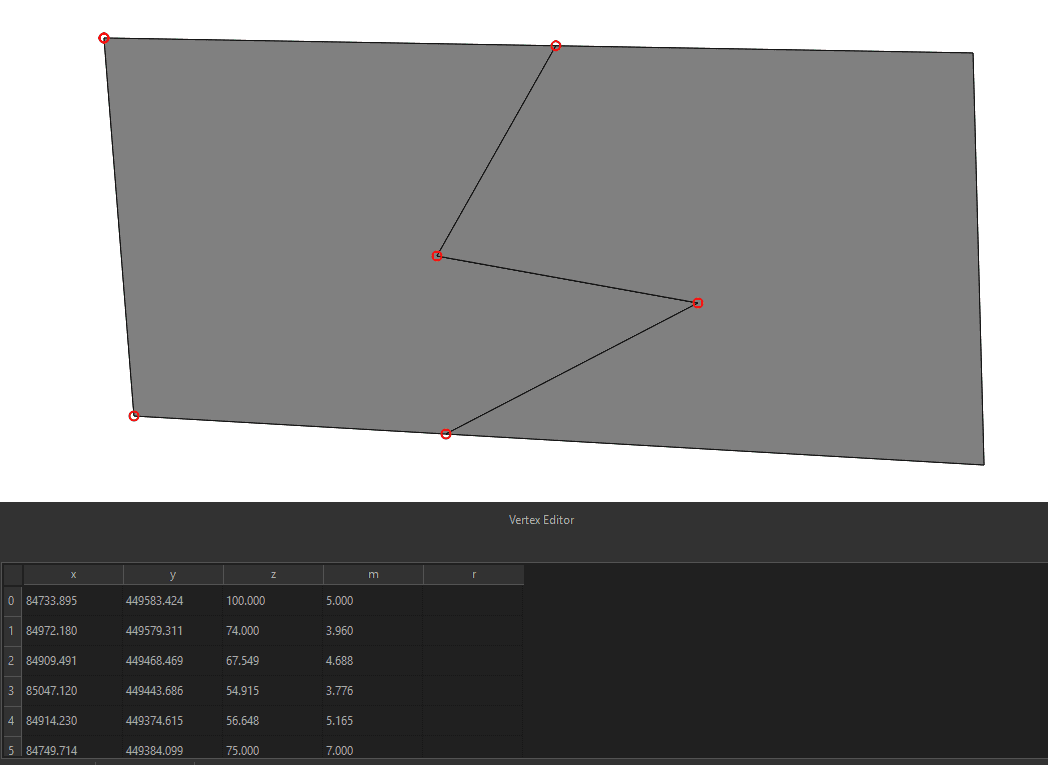Click the m column header
The height and width of the screenshot is (765, 1048).
pyautogui.click(x=373, y=574)
